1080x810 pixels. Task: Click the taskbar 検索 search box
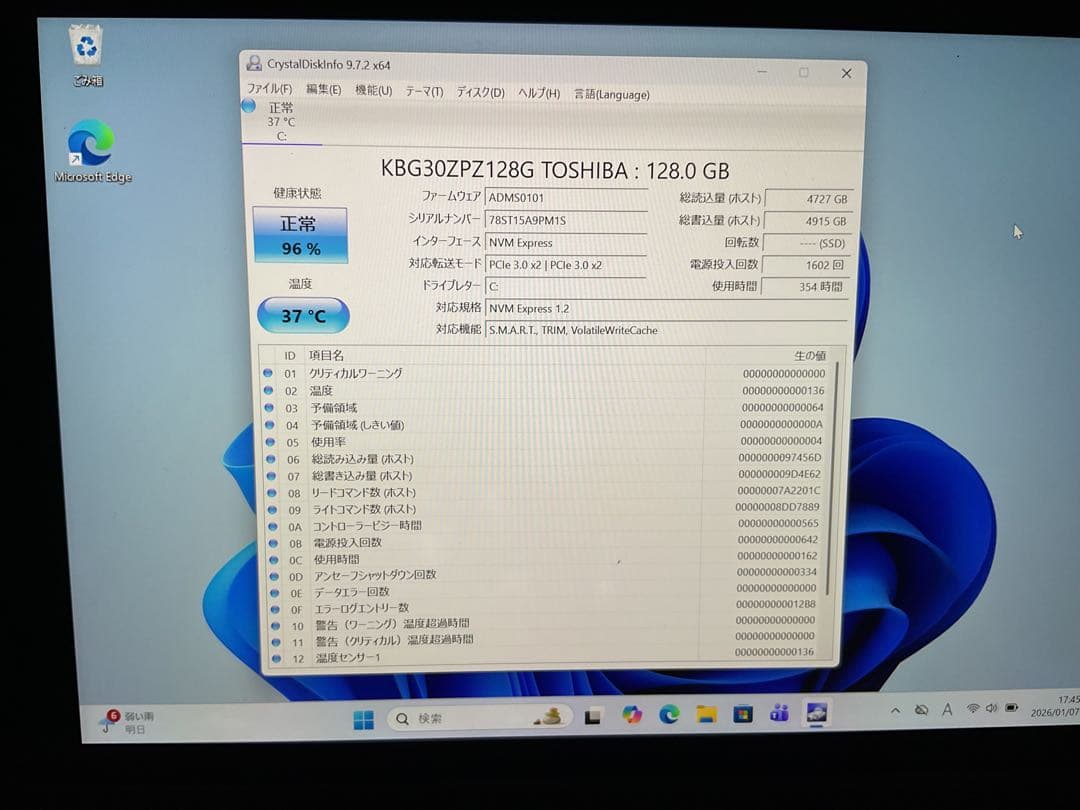478,718
